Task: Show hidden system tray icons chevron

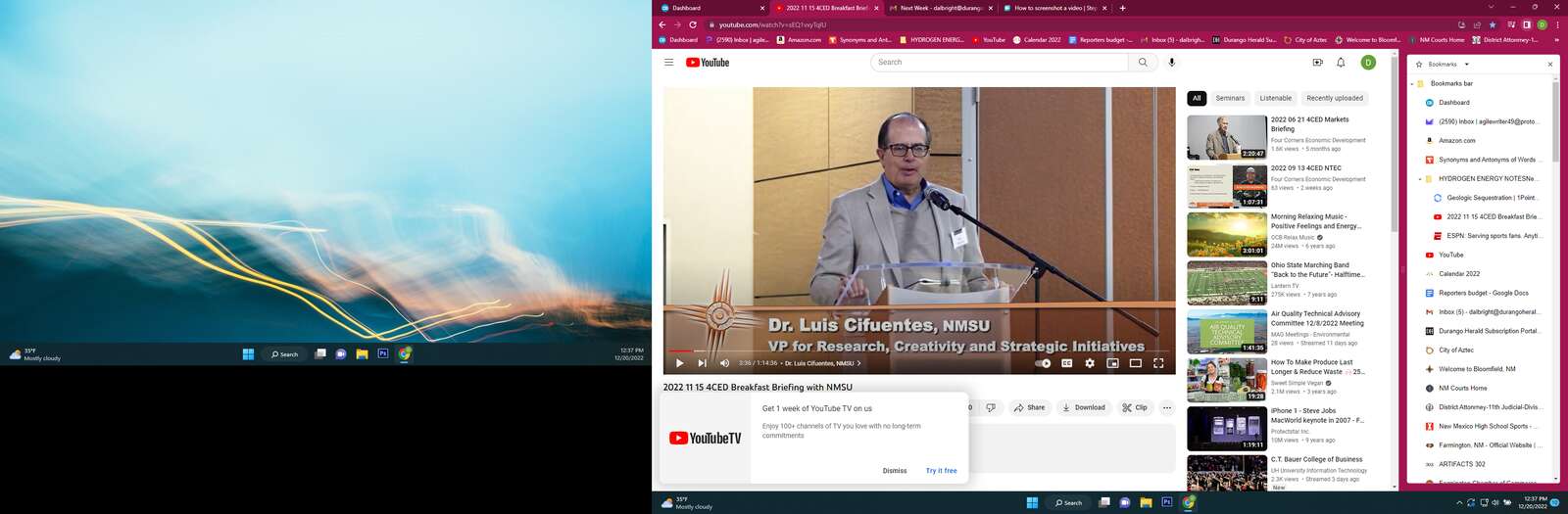Action: coord(1459,502)
